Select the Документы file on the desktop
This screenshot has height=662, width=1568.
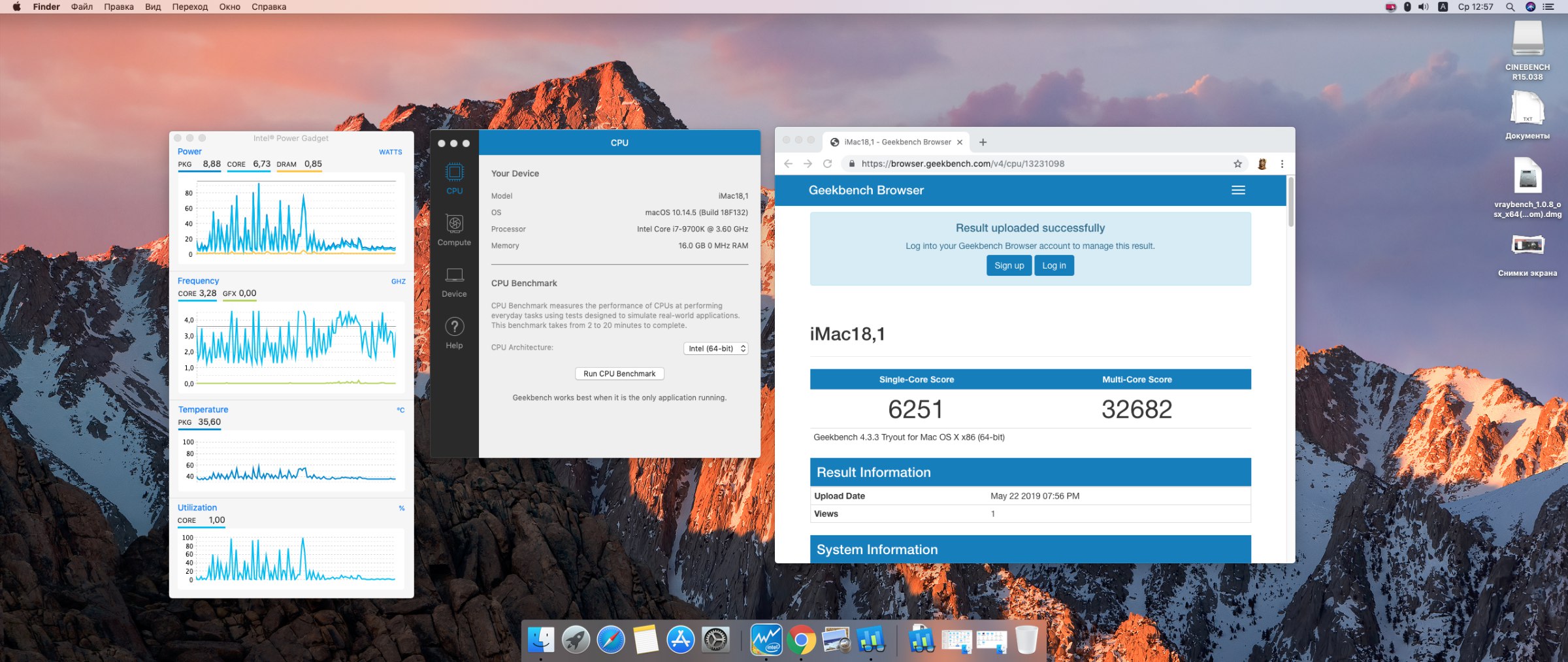click(x=1527, y=116)
